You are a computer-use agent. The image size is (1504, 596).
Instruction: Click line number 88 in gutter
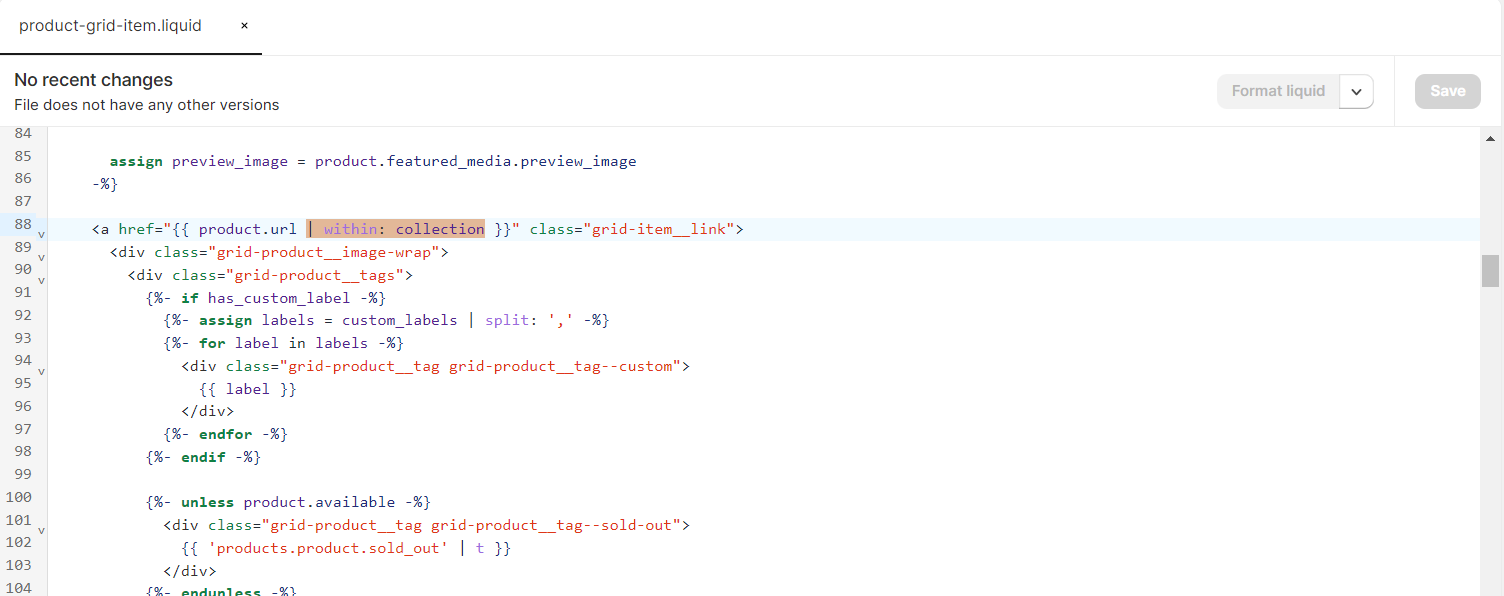coord(23,224)
